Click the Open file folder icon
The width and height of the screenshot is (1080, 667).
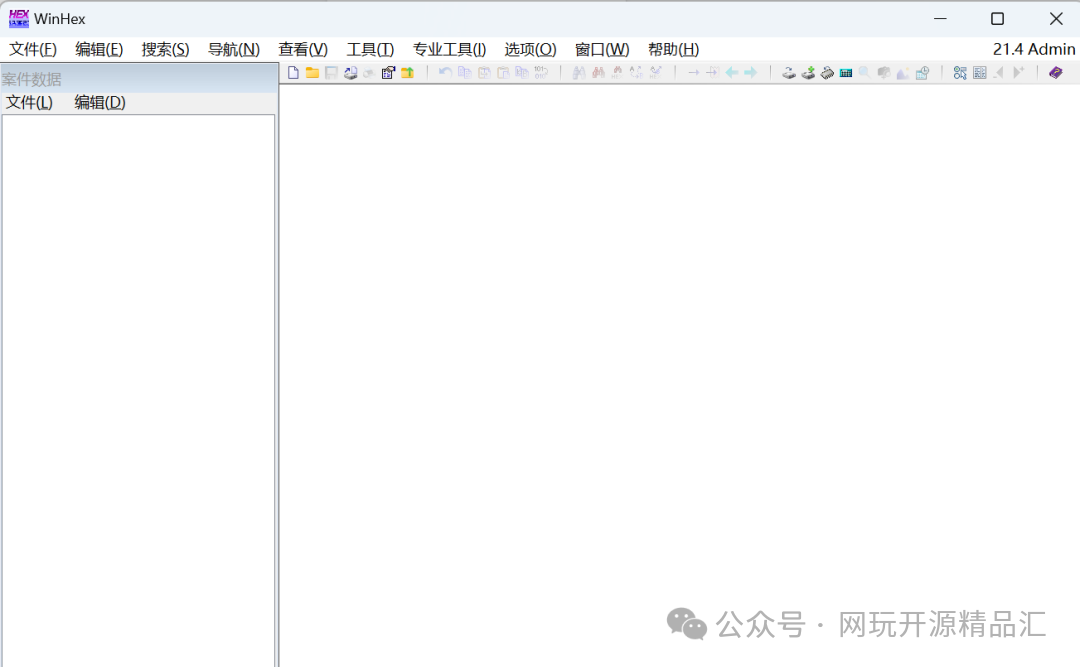pyautogui.click(x=312, y=73)
